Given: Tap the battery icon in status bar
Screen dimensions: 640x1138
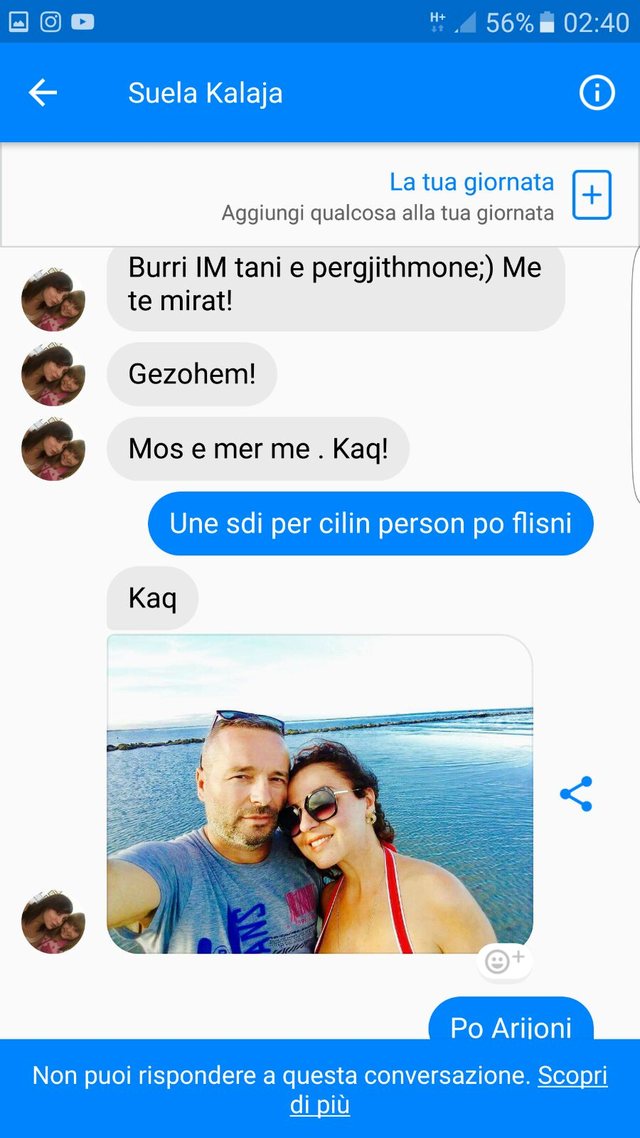Looking at the screenshot, I should (548, 22).
